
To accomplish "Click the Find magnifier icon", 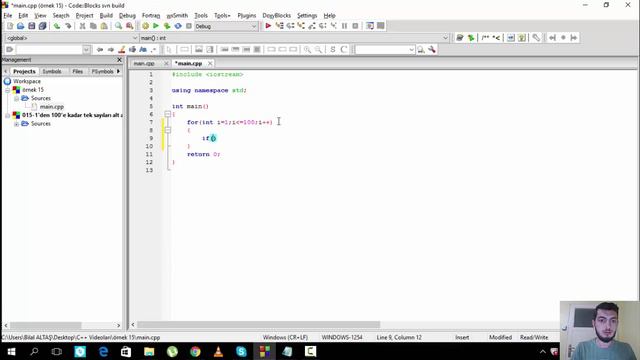I will coord(118,26).
